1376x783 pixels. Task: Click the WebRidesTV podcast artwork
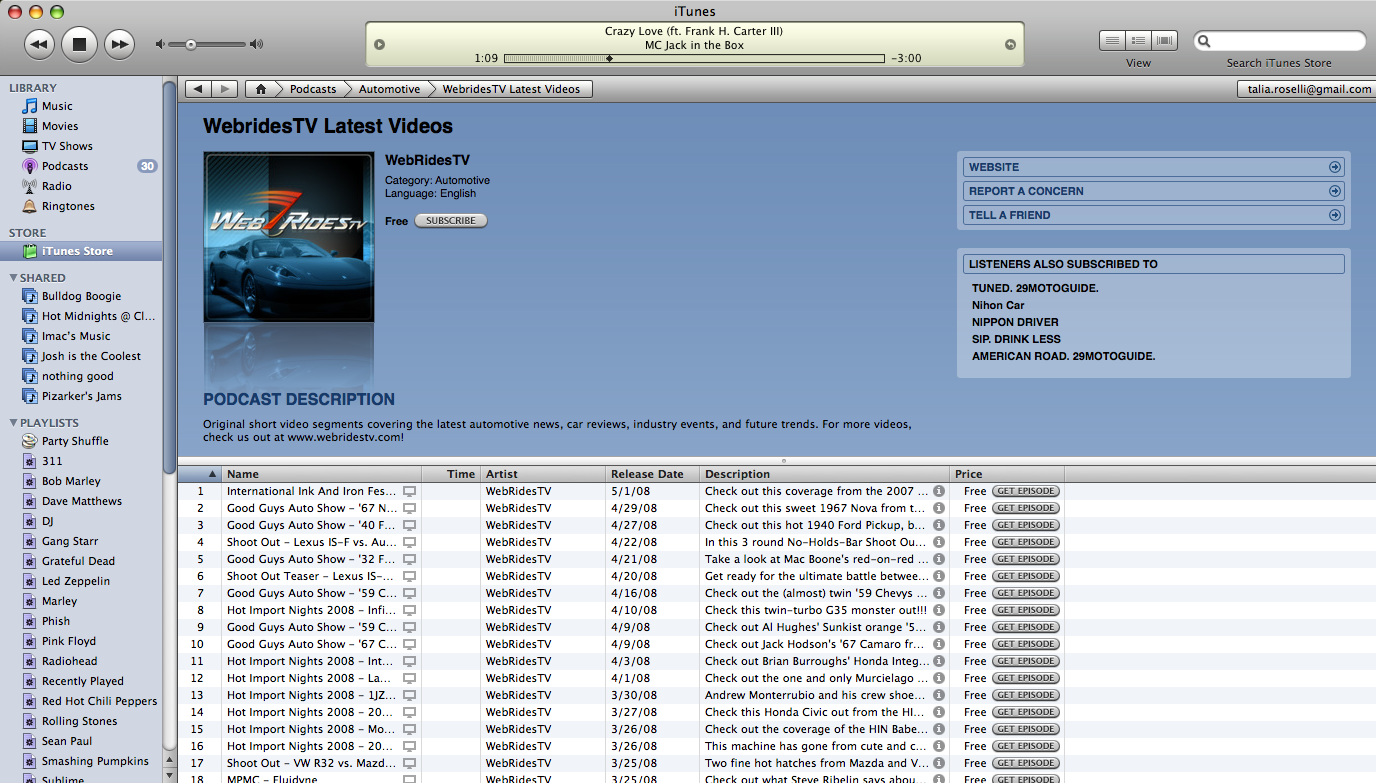289,237
